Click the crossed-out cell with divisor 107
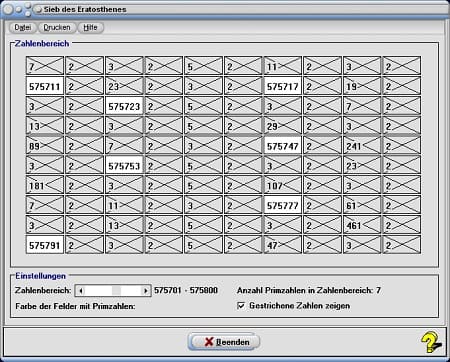The width and height of the screenshot is (450, 362). [283, 185]
